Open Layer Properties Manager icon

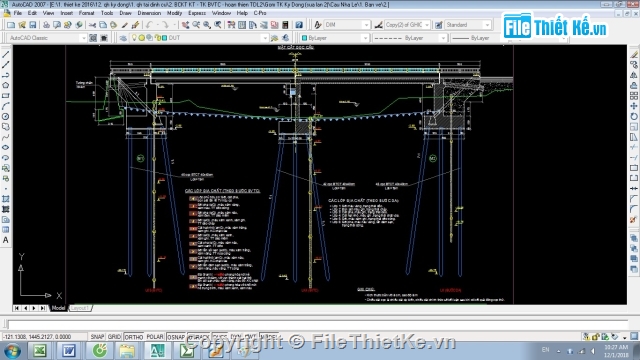click(x=123, y=38)
